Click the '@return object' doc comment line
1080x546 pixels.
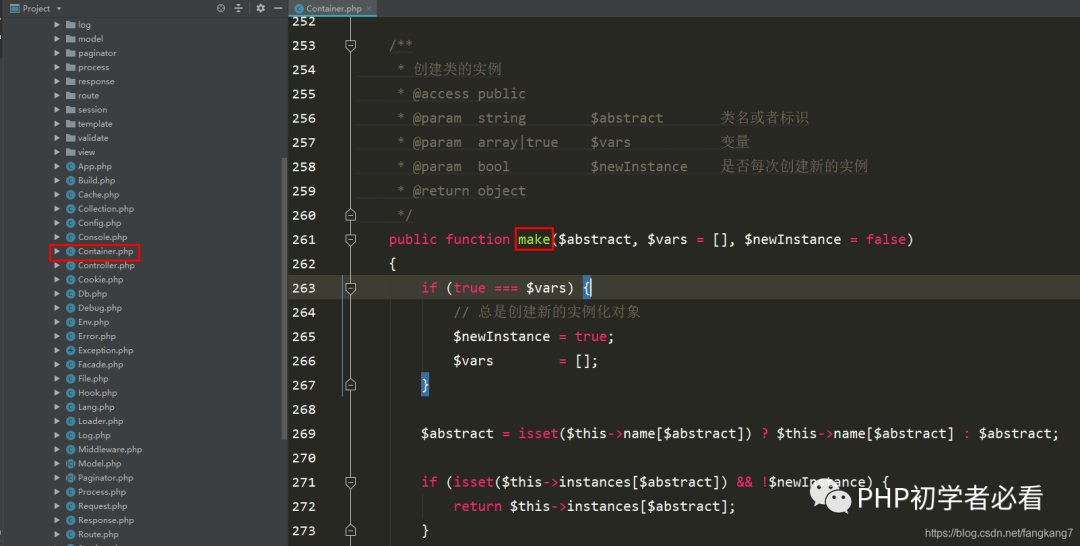(x=461, y=191)
